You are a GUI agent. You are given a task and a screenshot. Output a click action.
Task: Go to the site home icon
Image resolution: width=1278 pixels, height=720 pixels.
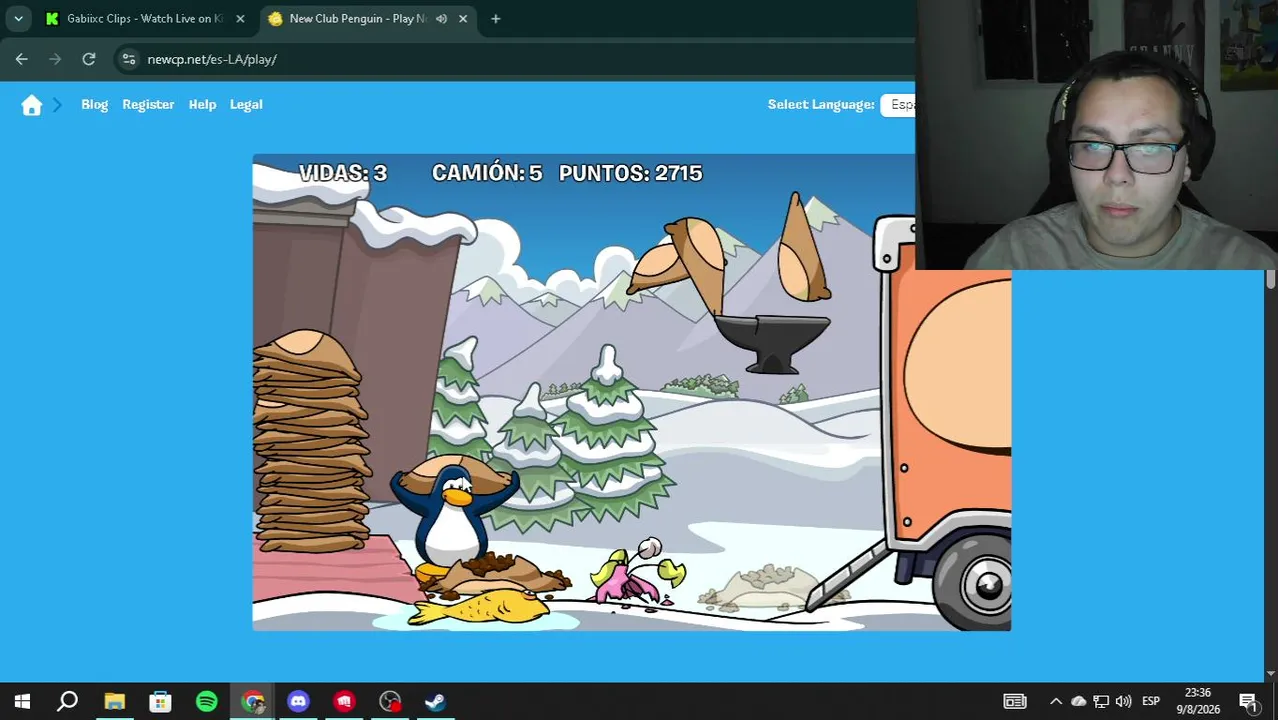(31, 105)
